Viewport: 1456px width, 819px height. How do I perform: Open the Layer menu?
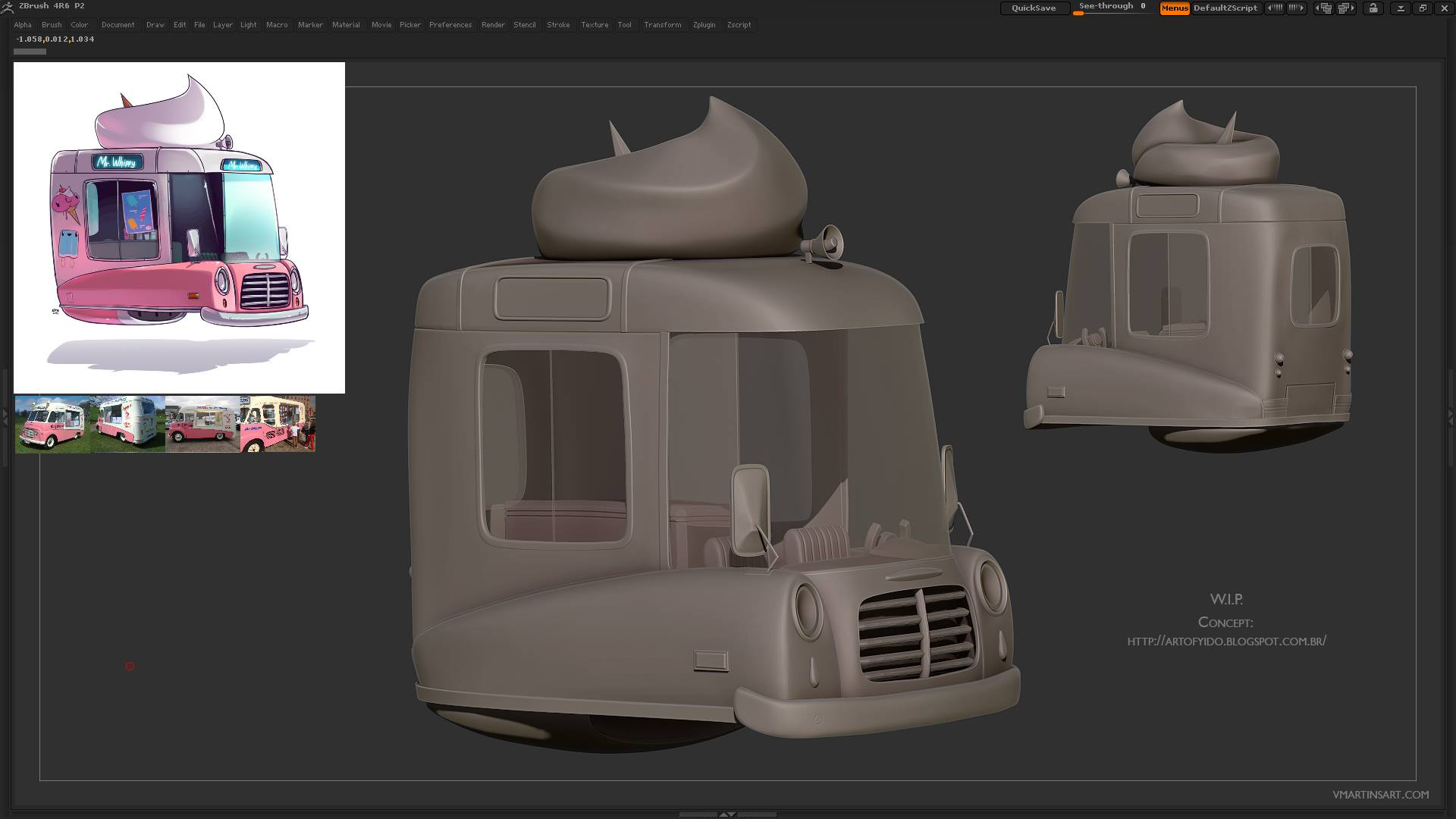tap(223, 25)
